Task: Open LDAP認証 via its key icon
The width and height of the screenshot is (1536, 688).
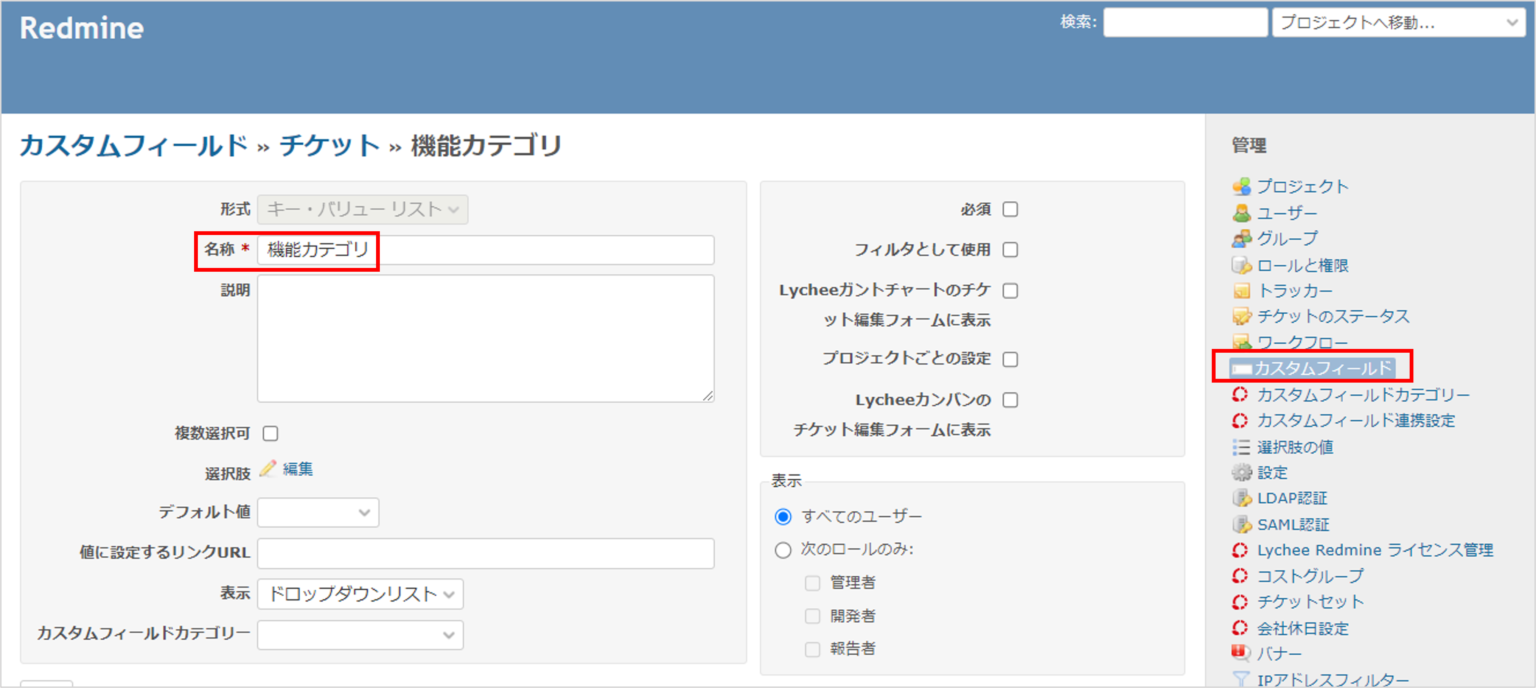Action: 1240,498
